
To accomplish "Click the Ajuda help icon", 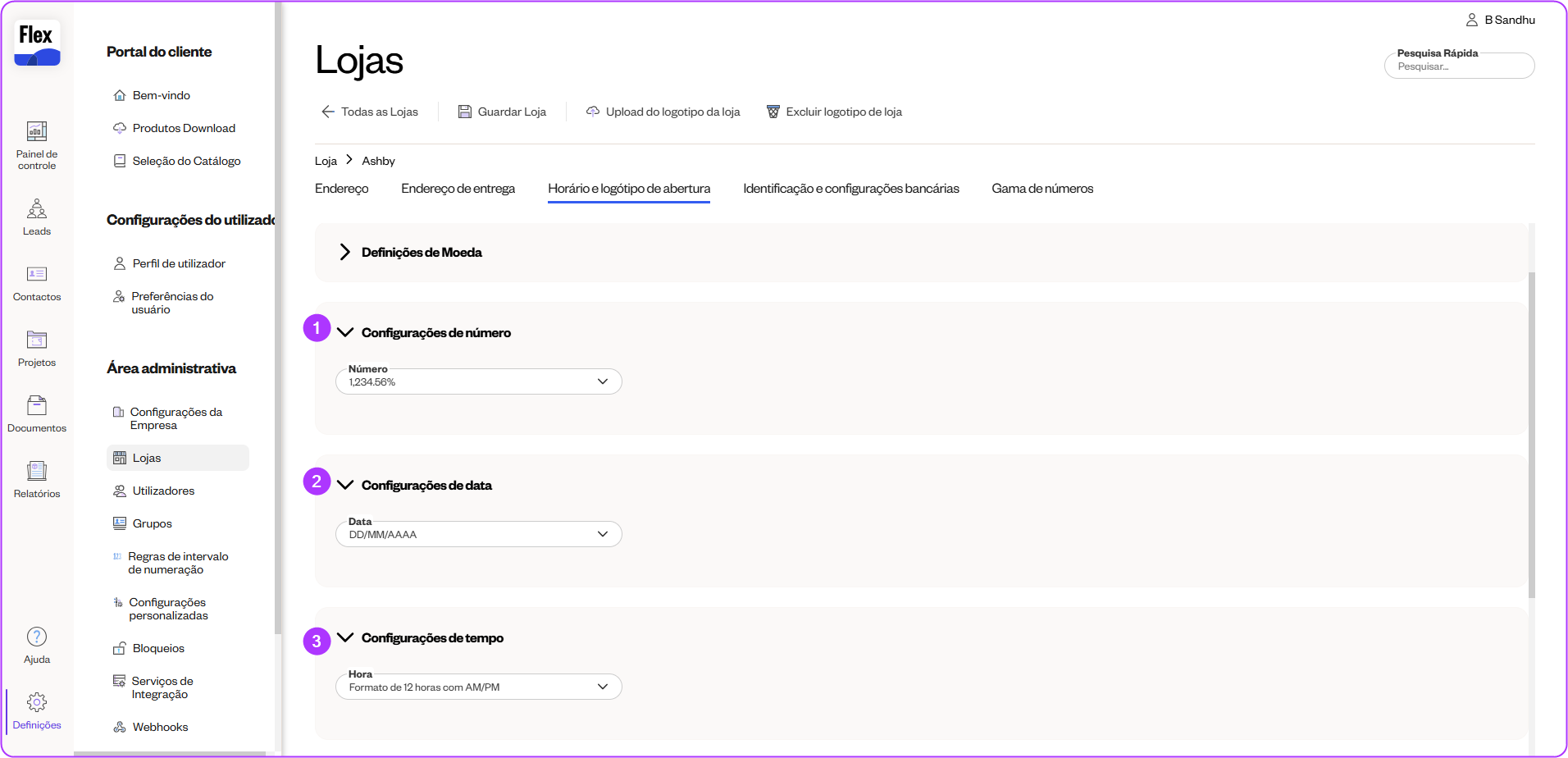I will (x=37, y=637).
